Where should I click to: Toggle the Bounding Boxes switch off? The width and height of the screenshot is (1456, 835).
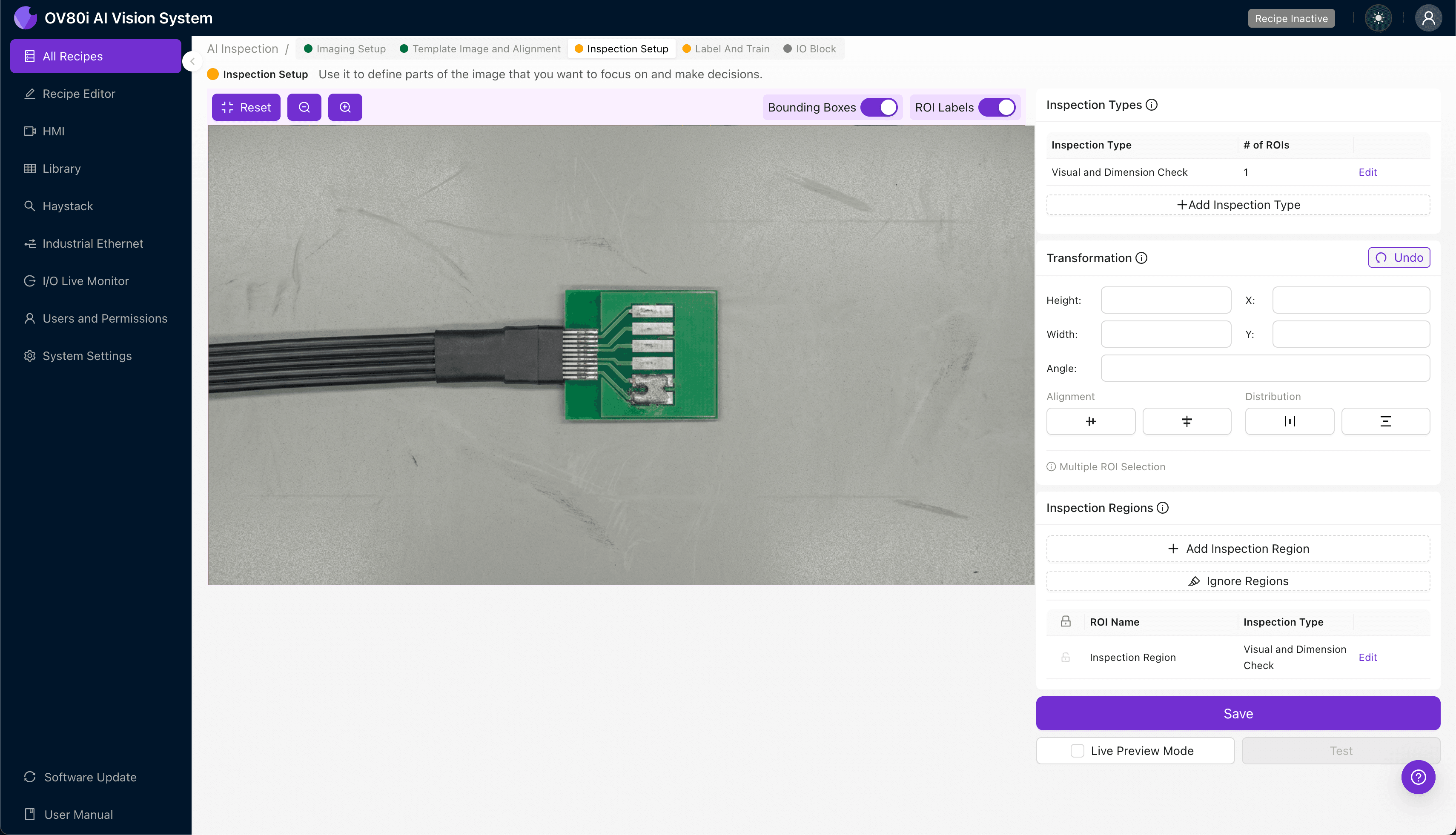tap(880, 107)
